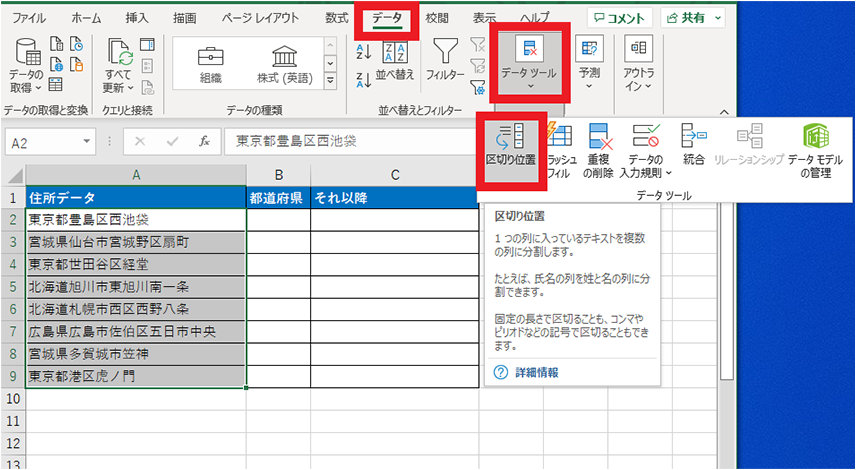This screenshot has height=470, width=856.
Task: Click the 都道府県 header cell
Action: (x=278, y=198)
